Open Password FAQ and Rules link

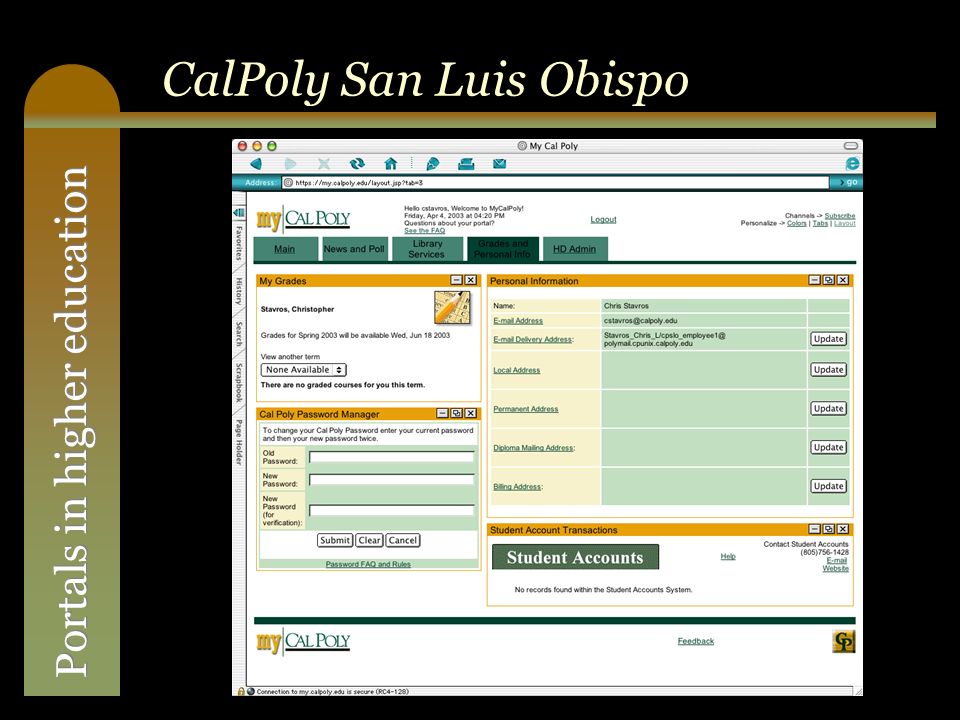tap(368, 564)
